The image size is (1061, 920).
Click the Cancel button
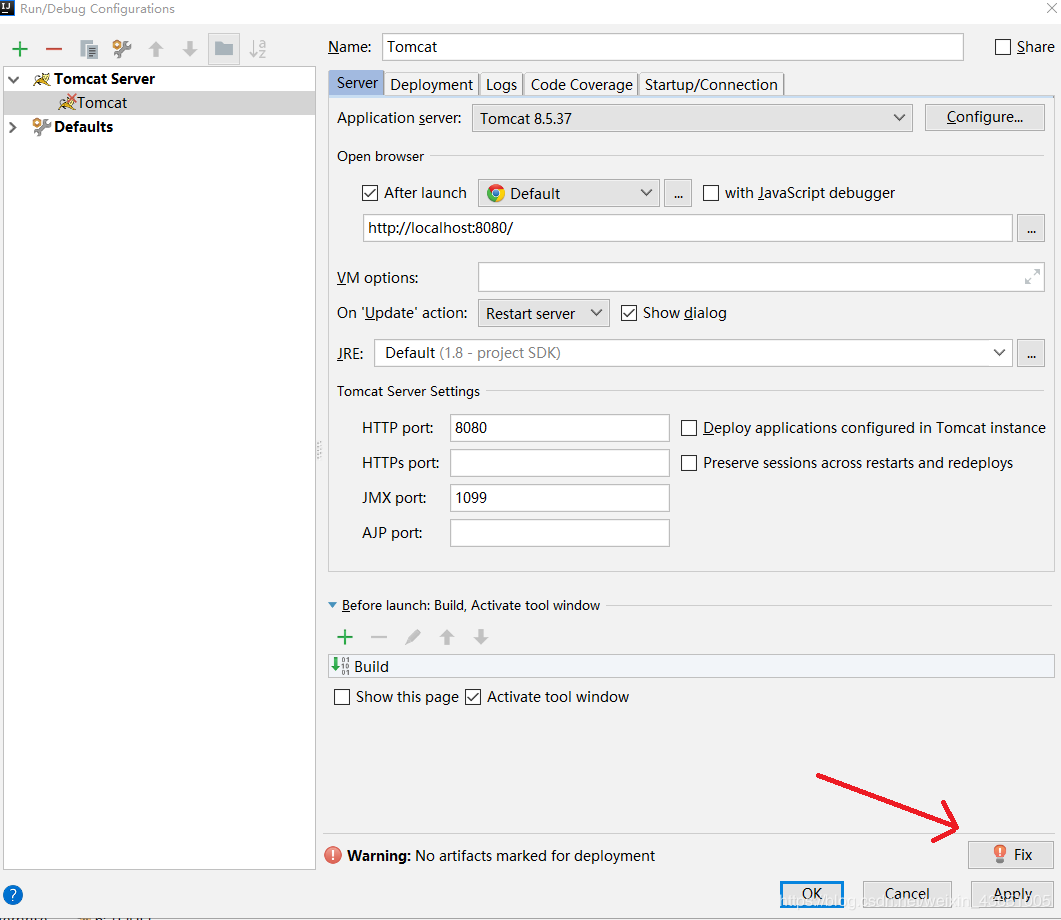(x=907, y=894)
